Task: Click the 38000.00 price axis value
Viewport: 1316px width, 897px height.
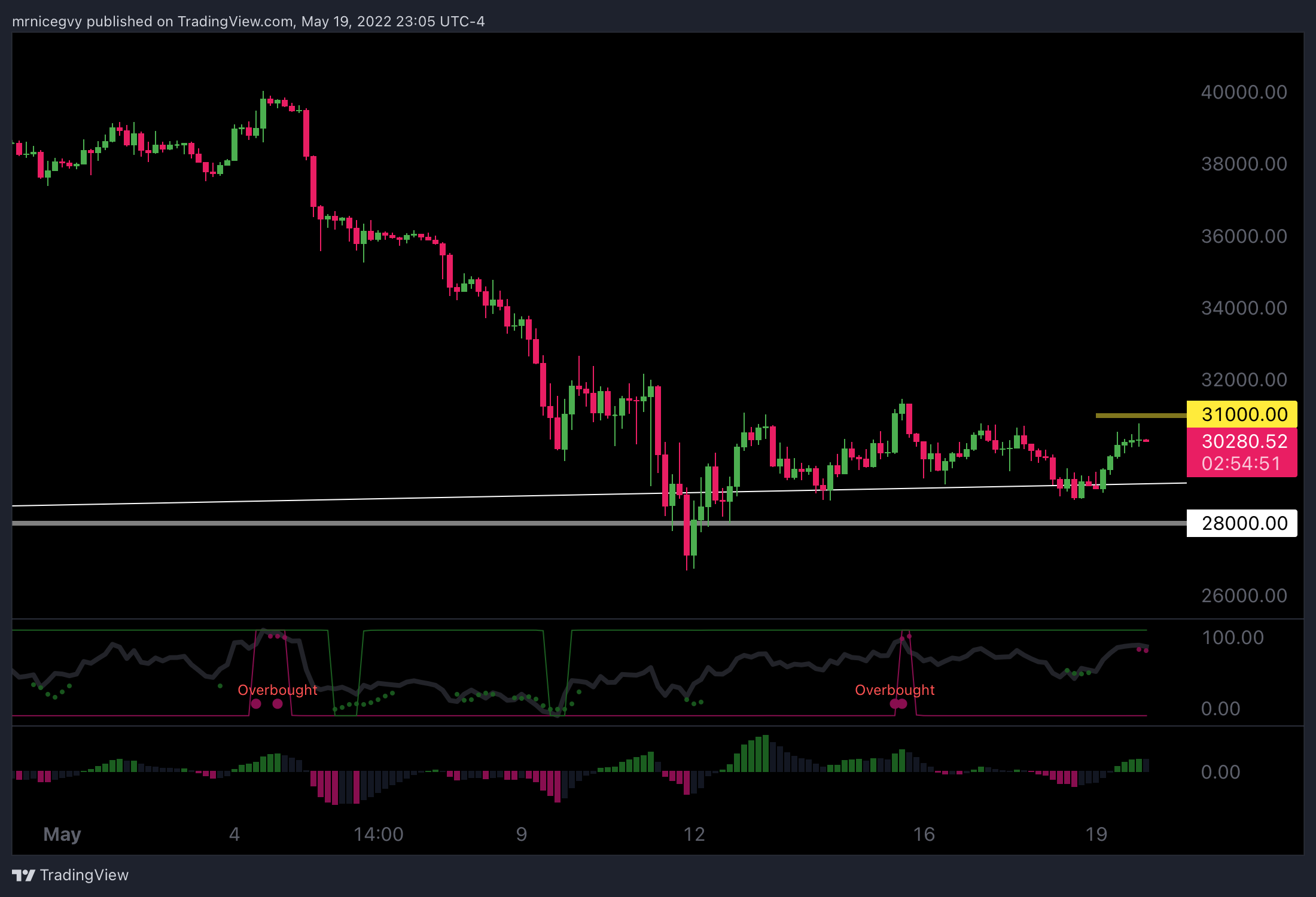Action: click(x=1244, y=164)
